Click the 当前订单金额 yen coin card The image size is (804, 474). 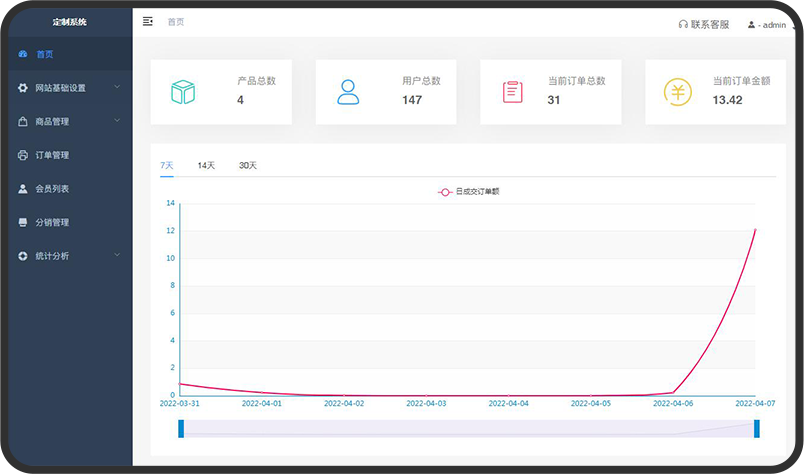[715, 92]
